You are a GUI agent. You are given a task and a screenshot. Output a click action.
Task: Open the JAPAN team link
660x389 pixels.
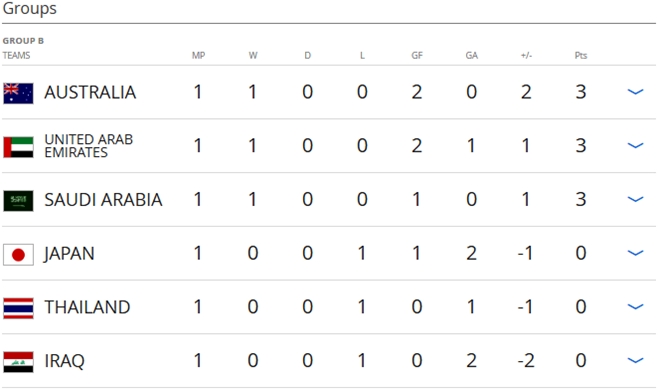coord(69,254)
